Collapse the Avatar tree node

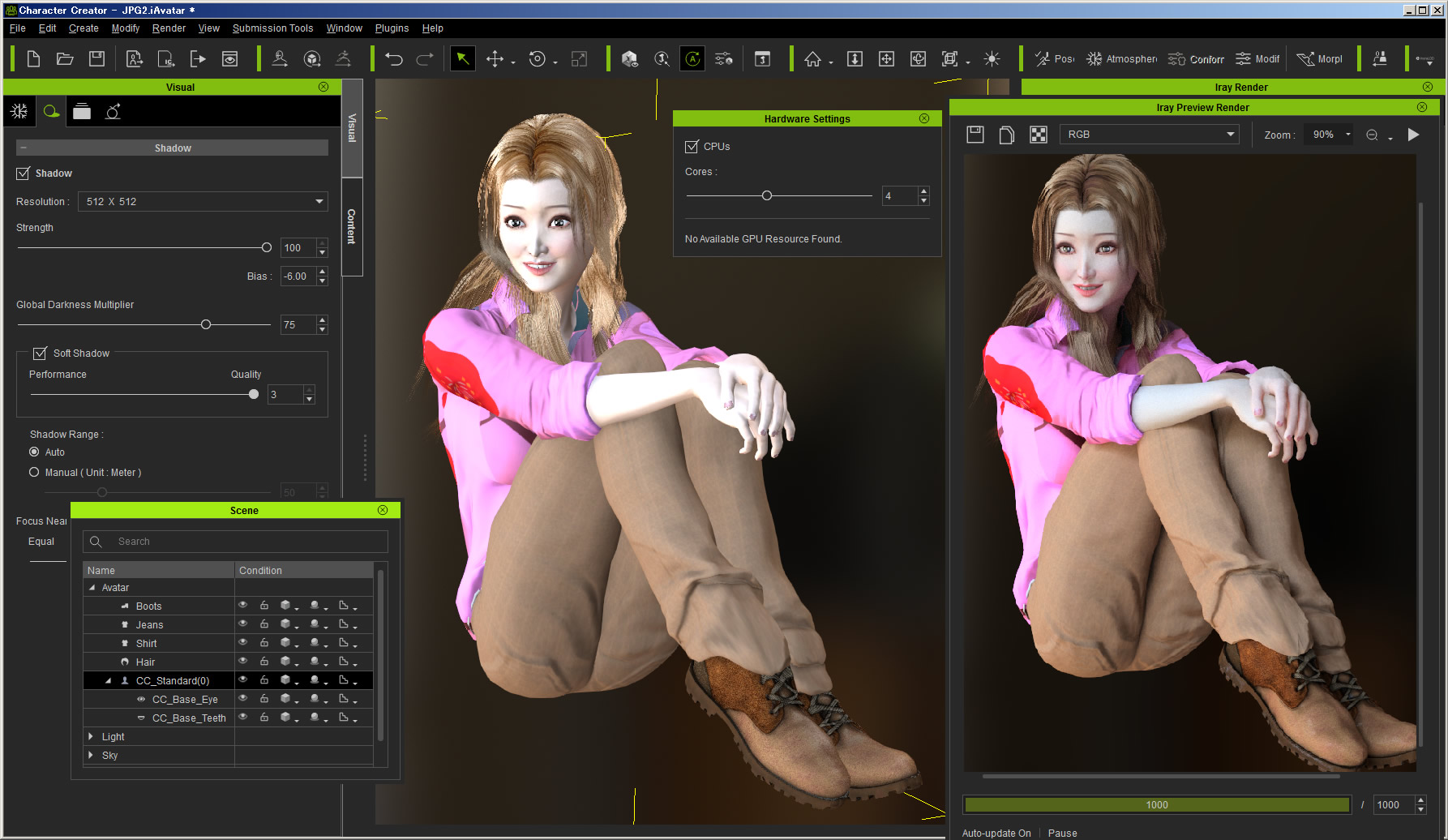(x=92, y=588)
